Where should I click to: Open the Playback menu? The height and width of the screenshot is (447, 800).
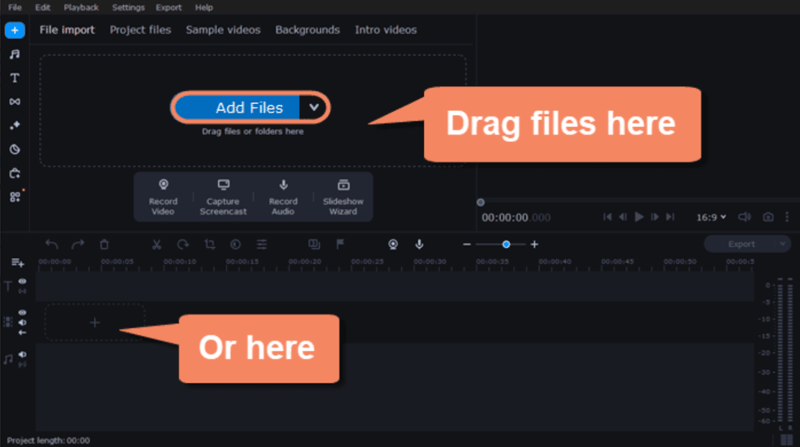tap(81, 7)
